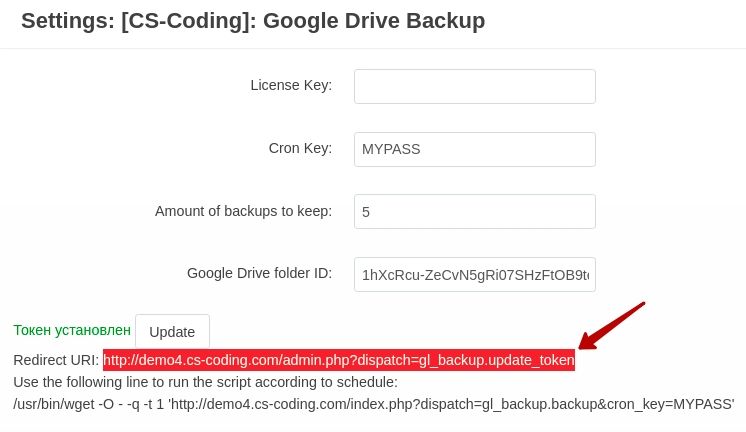The height and width of the screenshot is (432, 746).
Task: Click the 'License Key:' label
Action: click(x=291, y=85)
